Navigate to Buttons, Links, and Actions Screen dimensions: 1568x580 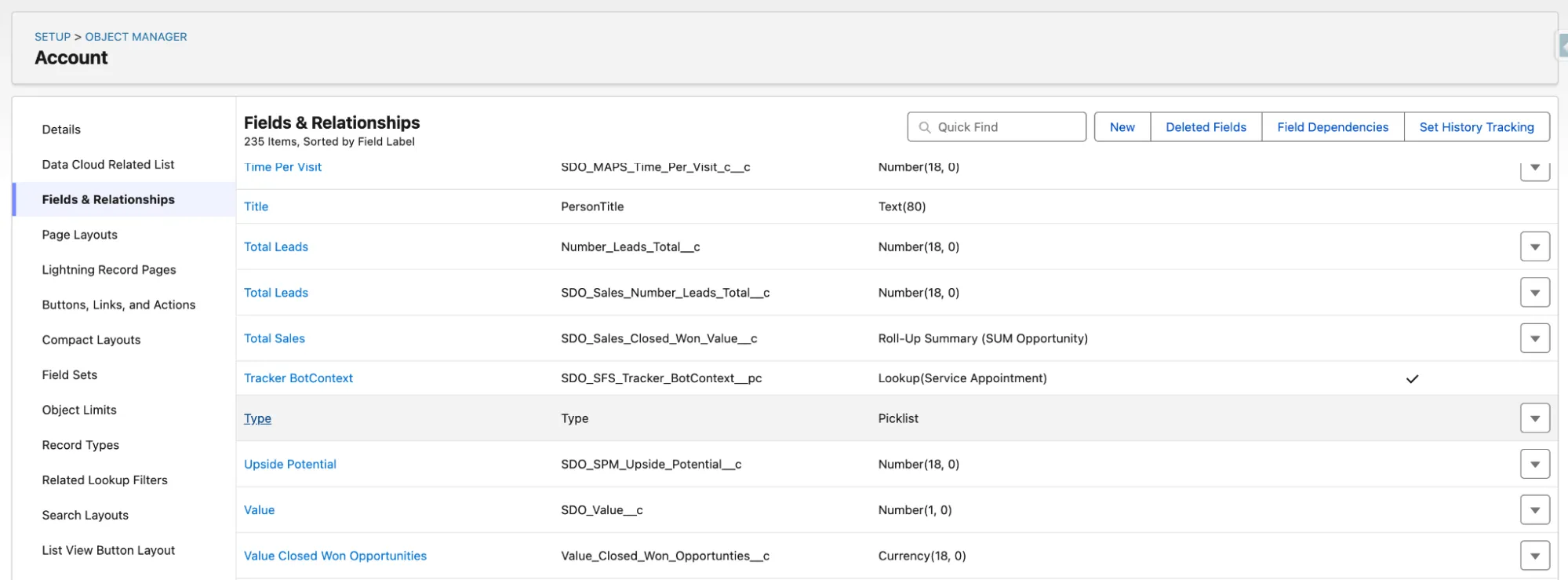(x=118, y=305)
